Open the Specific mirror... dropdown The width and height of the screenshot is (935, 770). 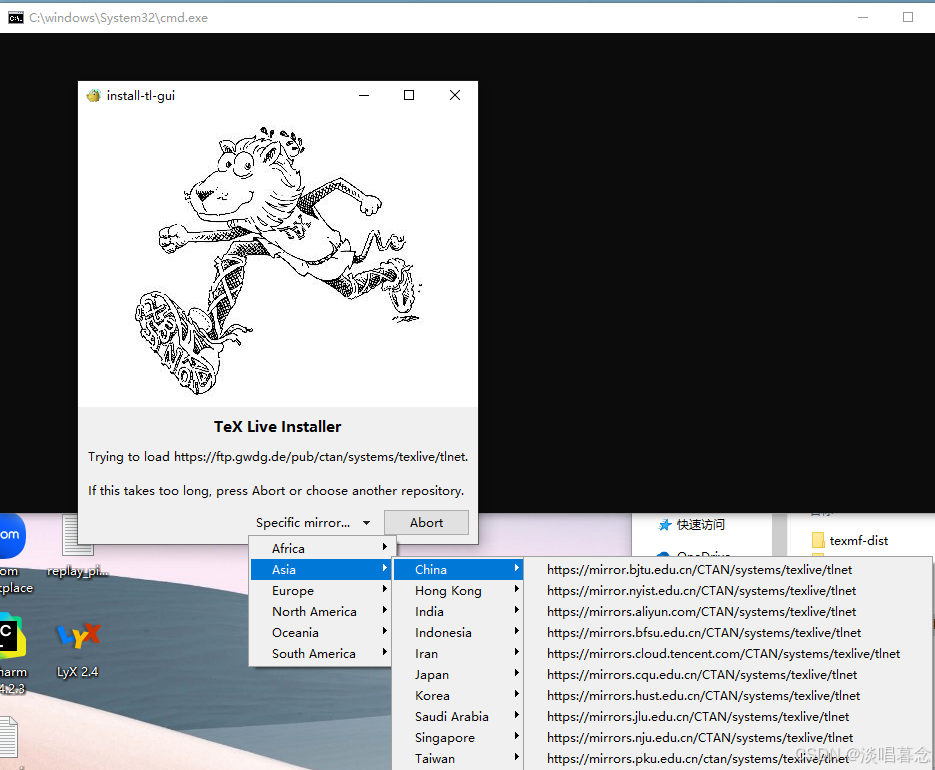(312, 522)
